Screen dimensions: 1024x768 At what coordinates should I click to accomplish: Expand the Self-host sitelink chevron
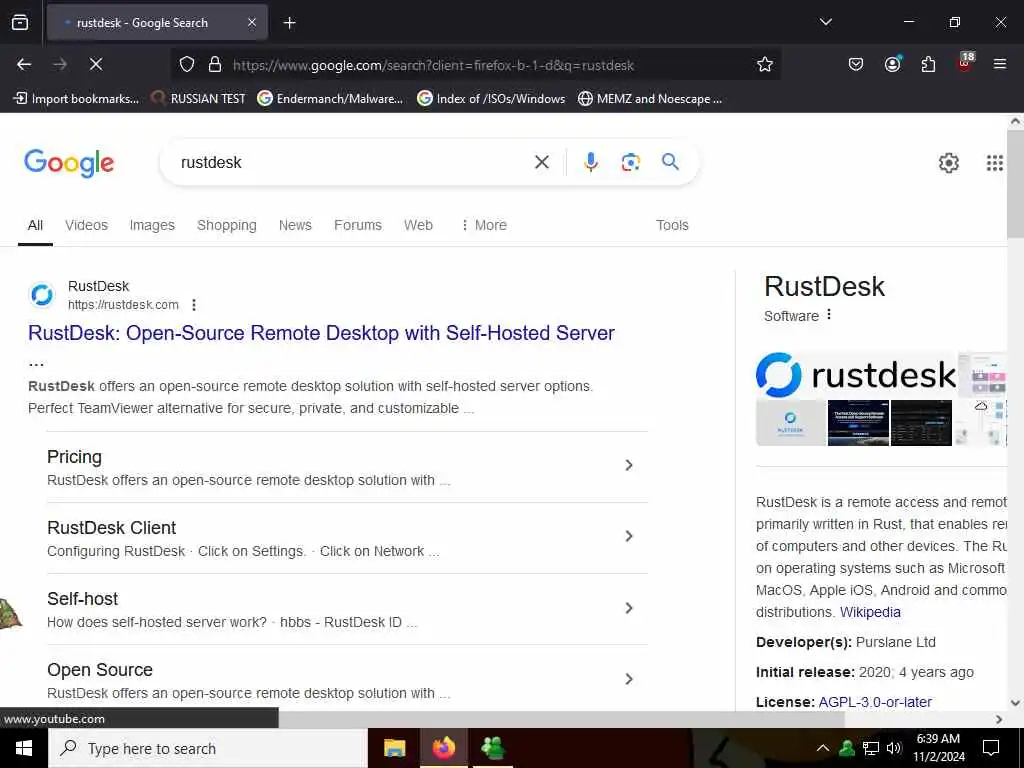click(629, 608)
